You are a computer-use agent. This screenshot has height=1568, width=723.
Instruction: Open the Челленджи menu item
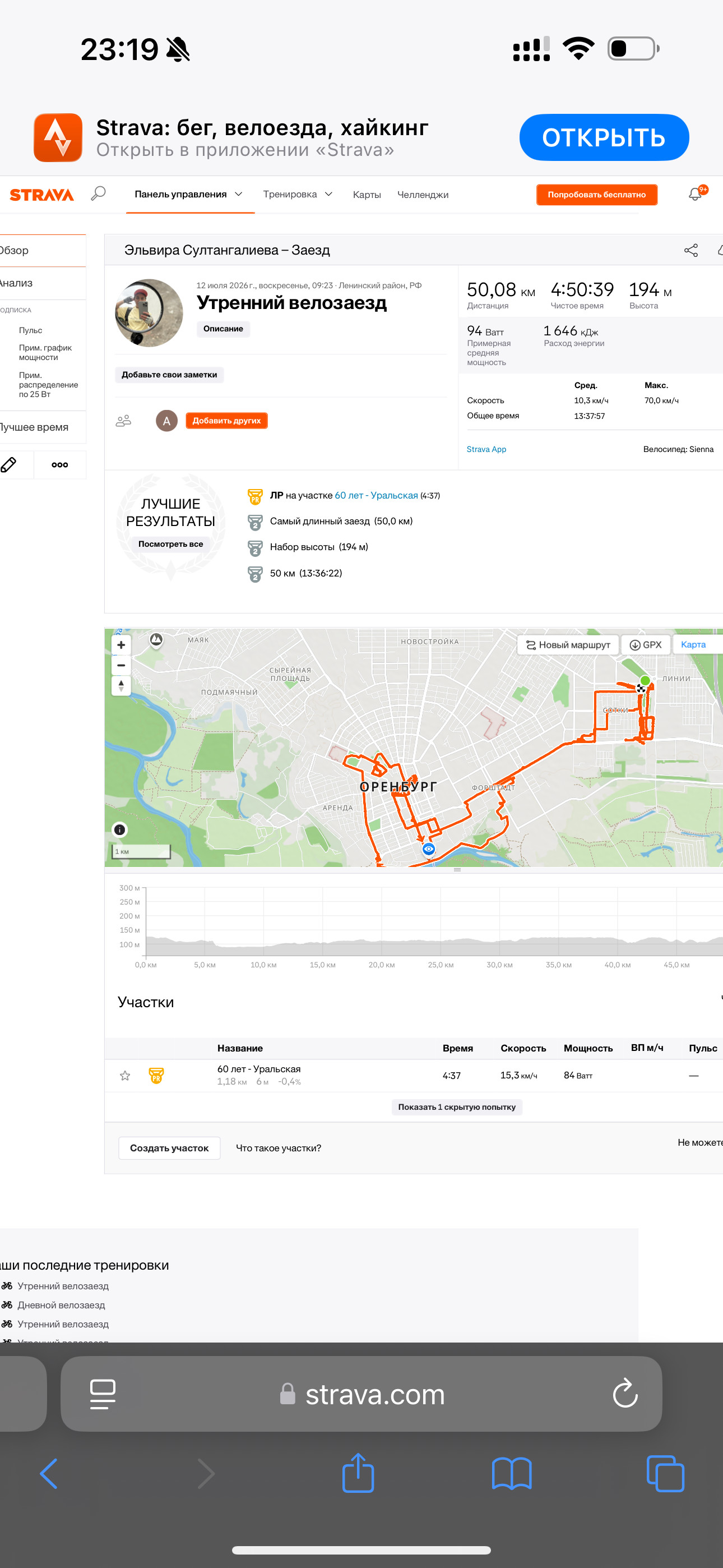[x=423, y=195]
